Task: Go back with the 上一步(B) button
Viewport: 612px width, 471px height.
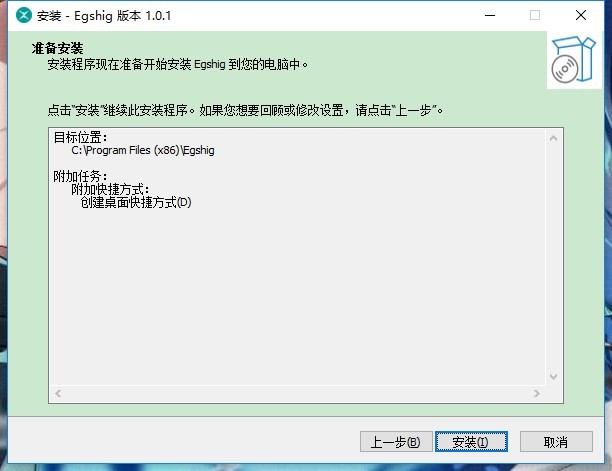Action: click(x=396, y=442)
